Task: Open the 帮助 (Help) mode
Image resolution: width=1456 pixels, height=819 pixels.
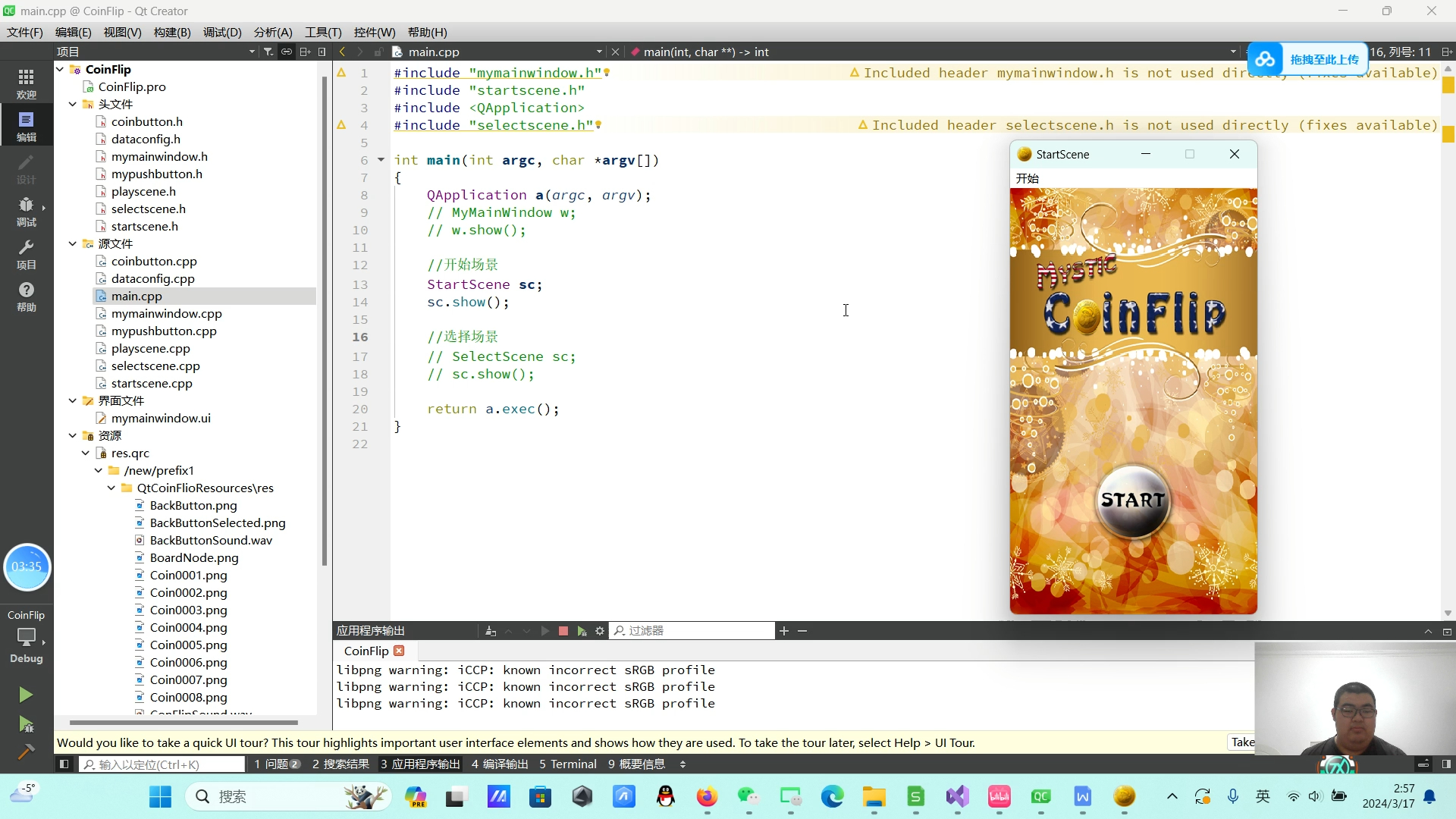Action: click(27, 296)
